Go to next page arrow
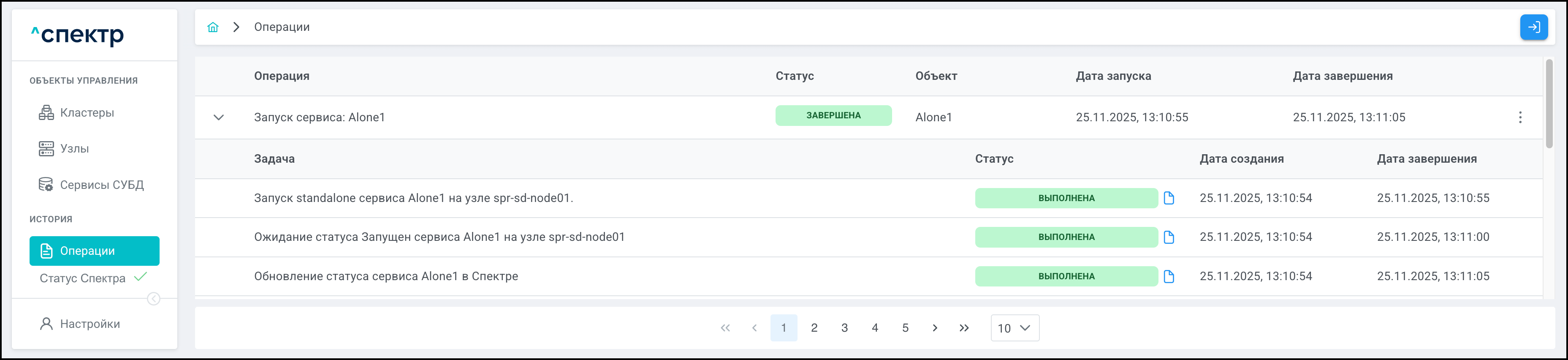This screenshot has width=1568, height=360. tap(934, 328)
